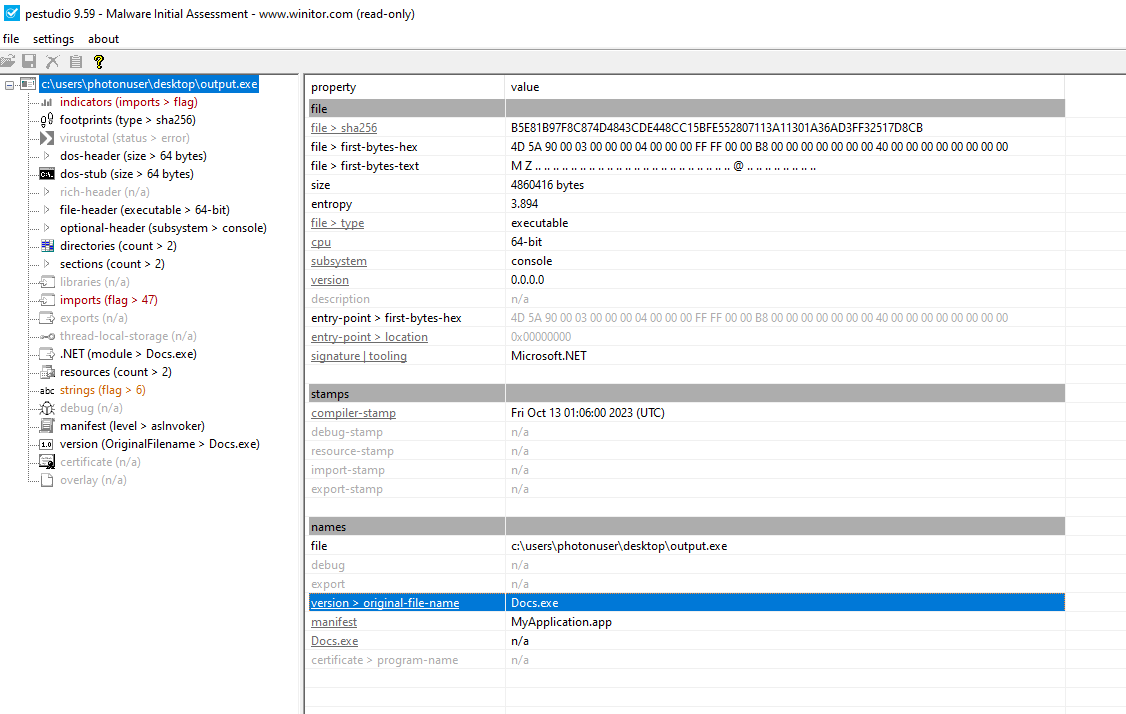The image size is (1126, 714).
Task: Click the indicators bar chart icon
Action: tap(47, 102)
